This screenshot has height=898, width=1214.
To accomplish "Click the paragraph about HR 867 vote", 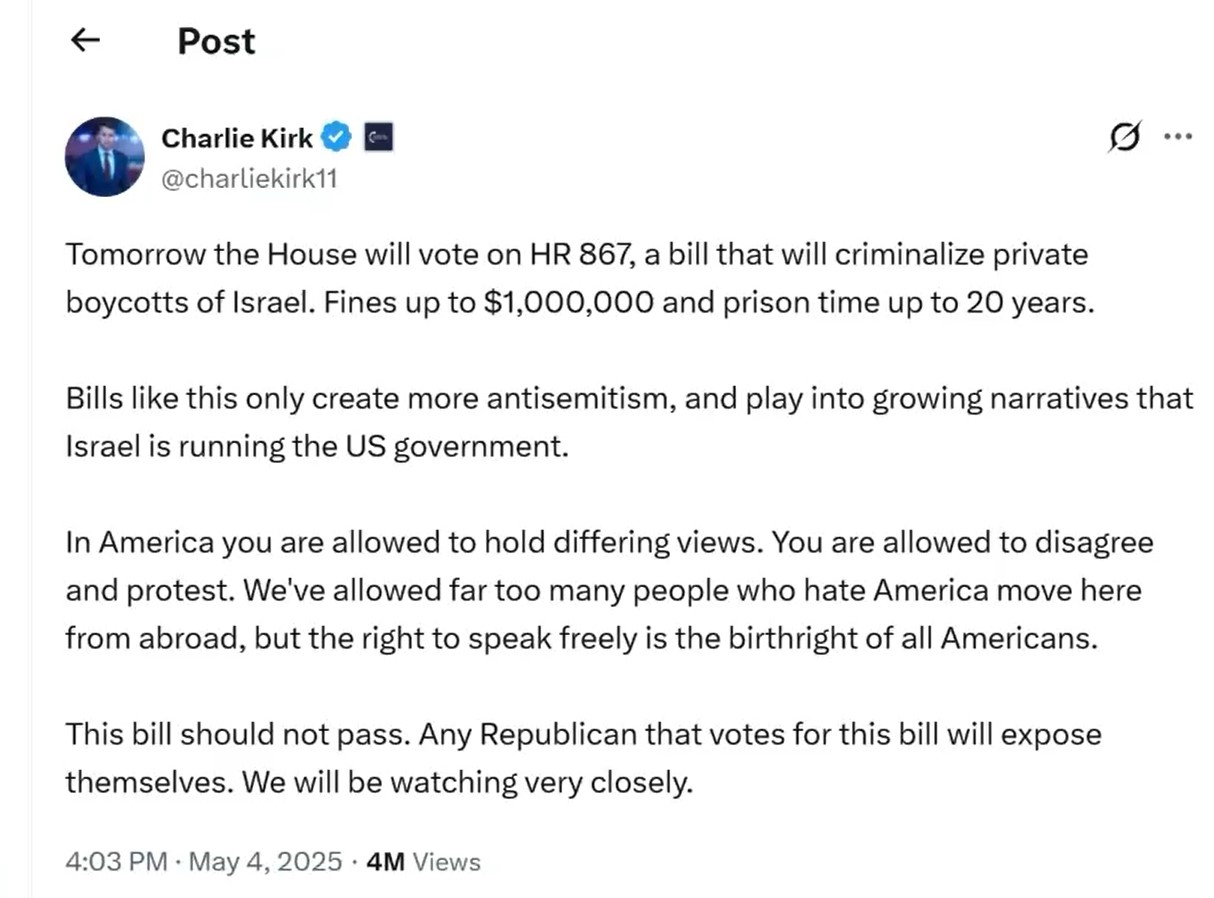I will pos(580,278).
